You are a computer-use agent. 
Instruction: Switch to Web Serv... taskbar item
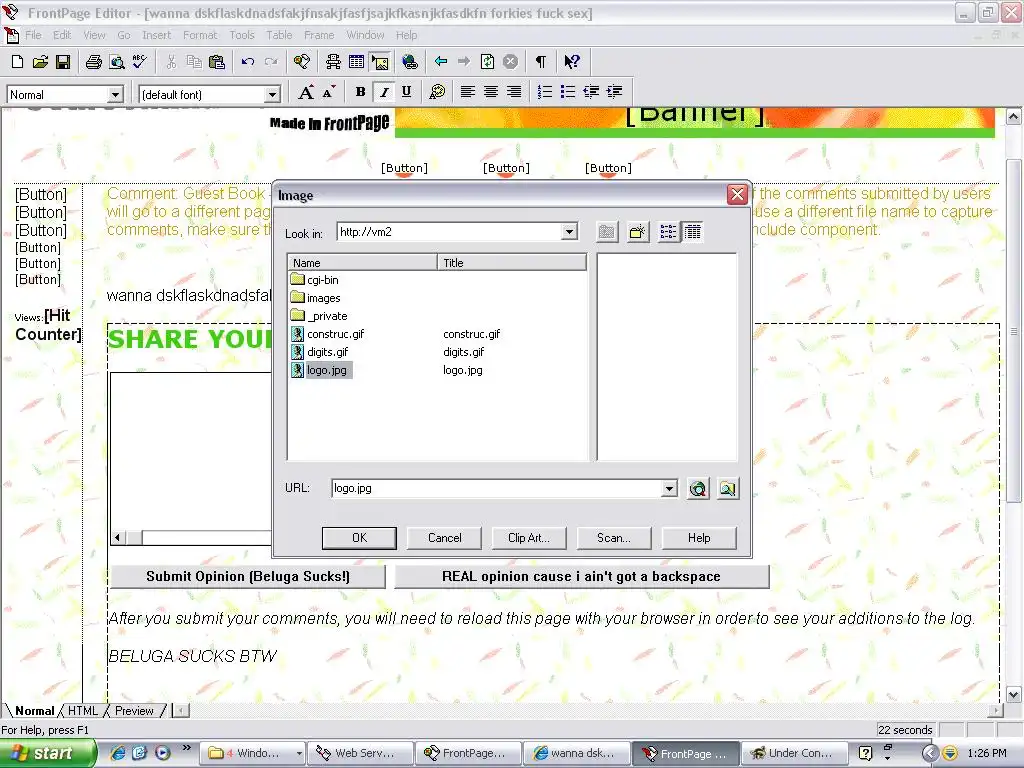360,754
